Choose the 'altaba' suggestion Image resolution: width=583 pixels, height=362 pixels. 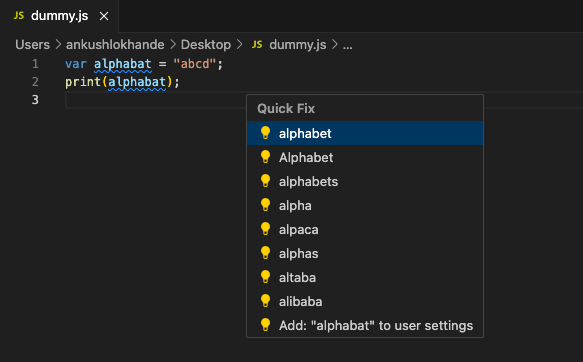point(365,277)
